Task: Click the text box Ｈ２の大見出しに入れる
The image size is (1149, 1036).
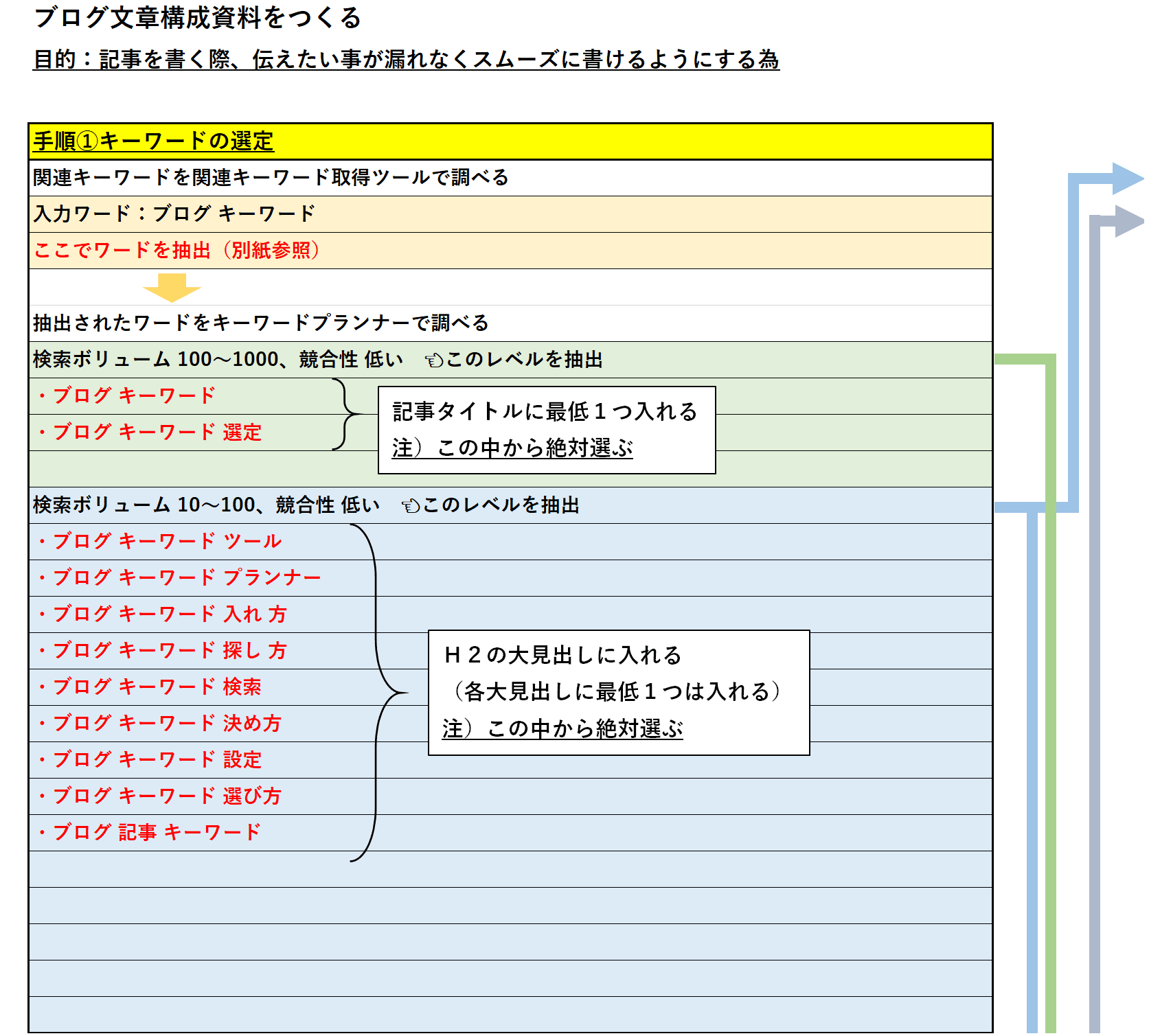Action: pyautogui.click(x=619, y=693)
